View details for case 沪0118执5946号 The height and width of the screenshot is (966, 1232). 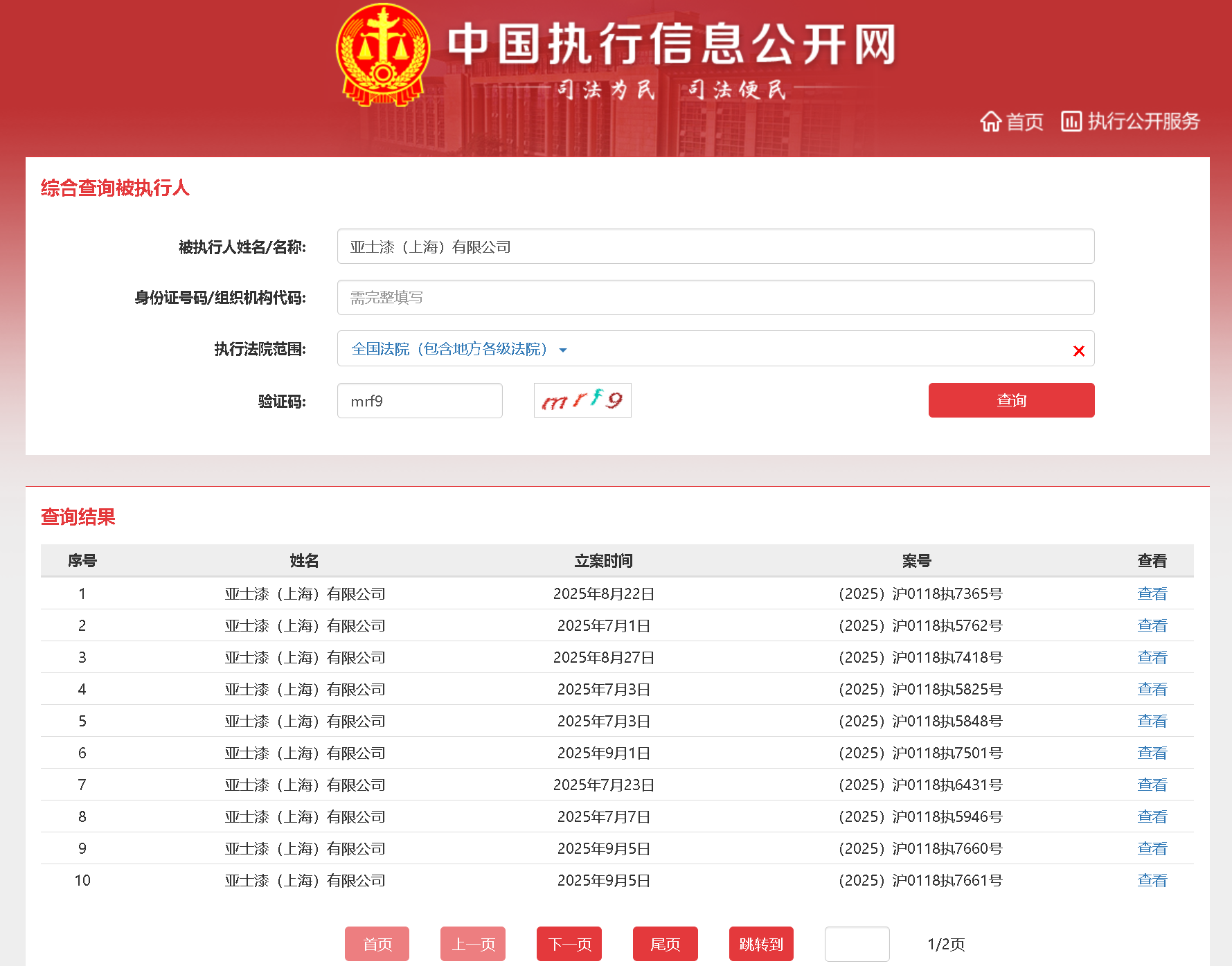(x=1152, y=816)
